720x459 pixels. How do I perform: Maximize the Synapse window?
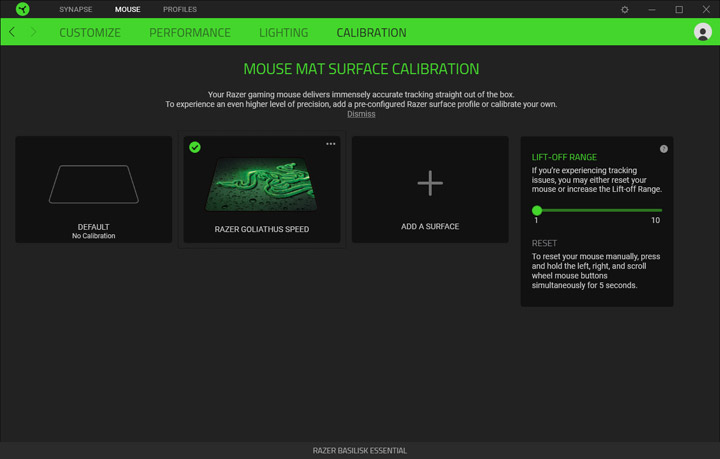[x=679, y=9]
